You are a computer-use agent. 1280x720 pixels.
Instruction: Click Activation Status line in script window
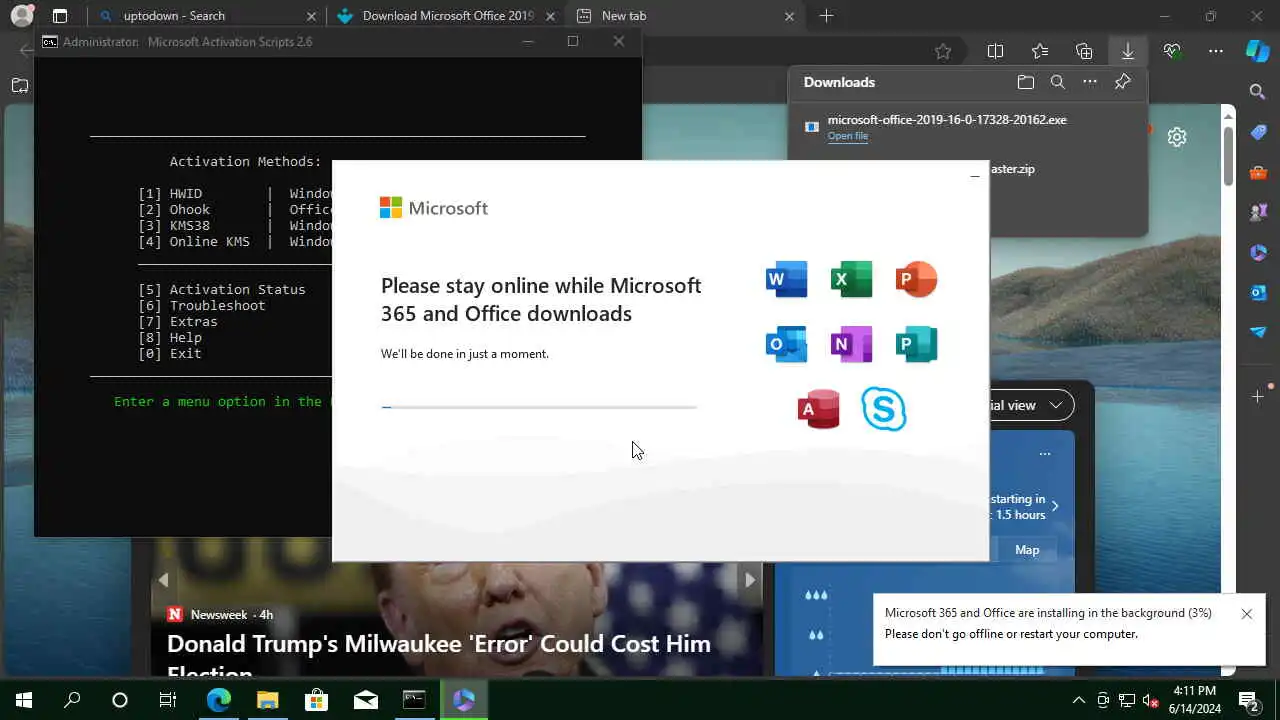pos(222,289)
